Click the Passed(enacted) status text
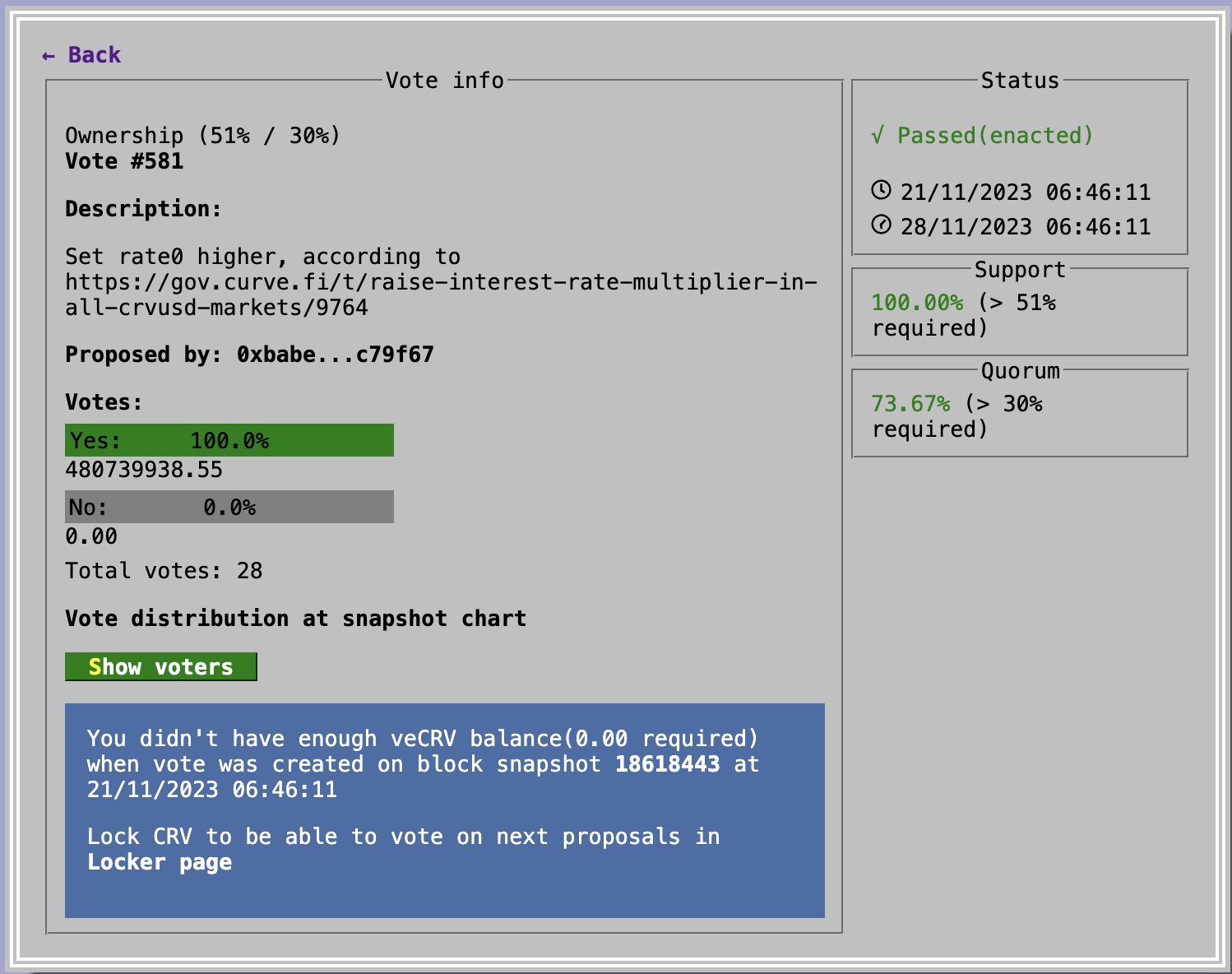Image resolution: width=1232 pixels, height=974 pixels. pyautogui.click(x=995, y=135)
